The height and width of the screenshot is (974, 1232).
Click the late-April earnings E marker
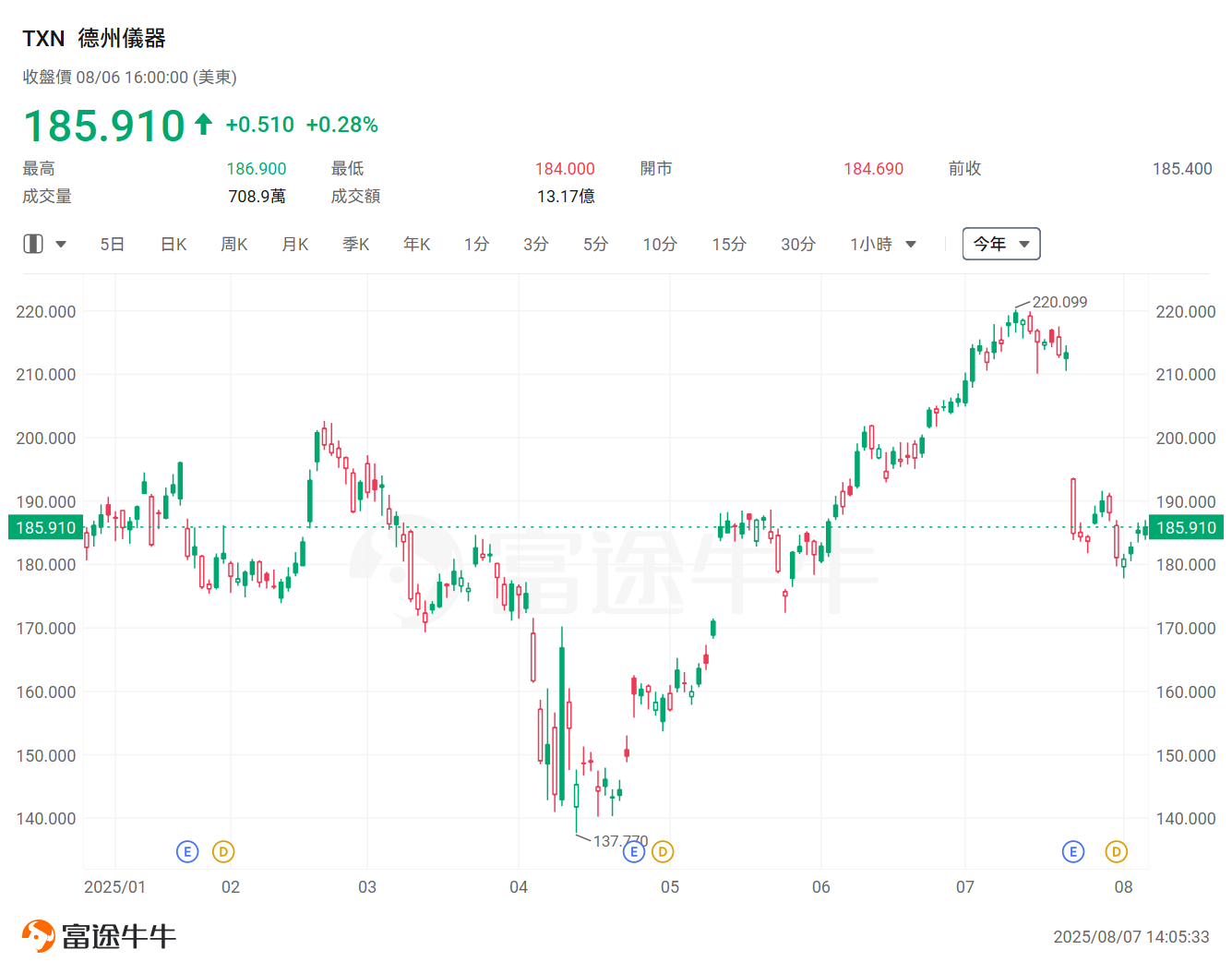click(634, 851)
